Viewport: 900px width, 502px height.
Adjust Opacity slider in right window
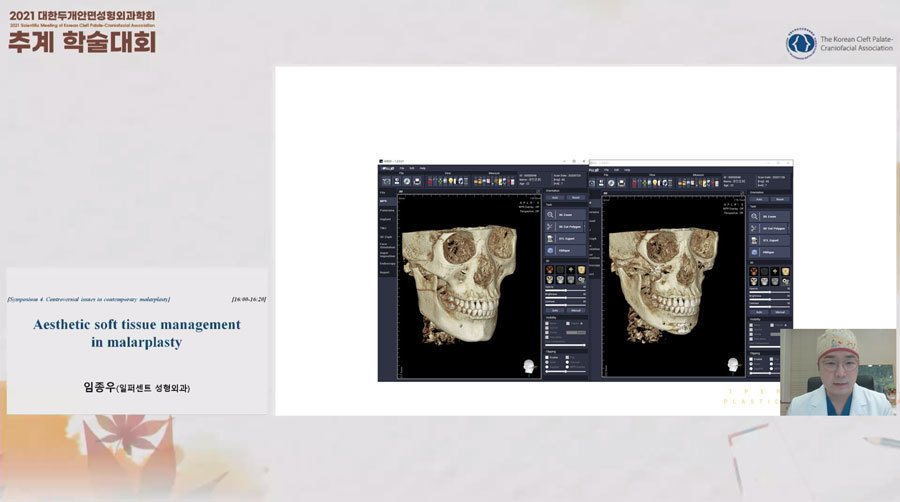[769, 292]
